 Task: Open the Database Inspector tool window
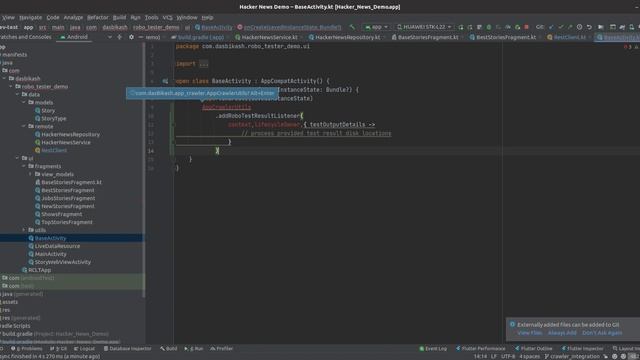(x=127, y=349)
